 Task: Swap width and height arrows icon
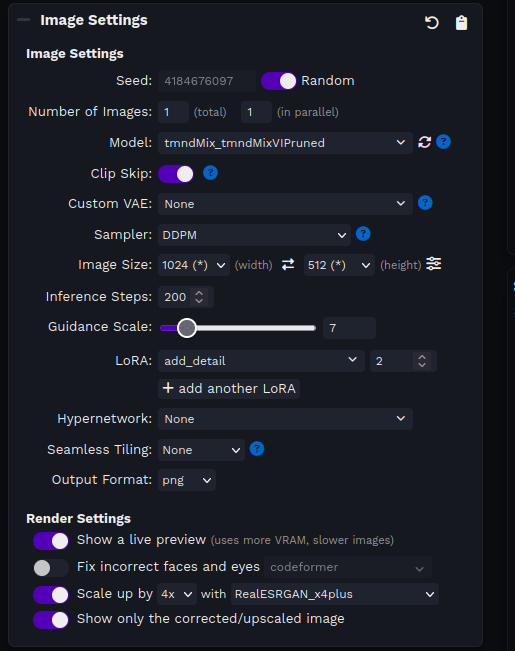288,264
